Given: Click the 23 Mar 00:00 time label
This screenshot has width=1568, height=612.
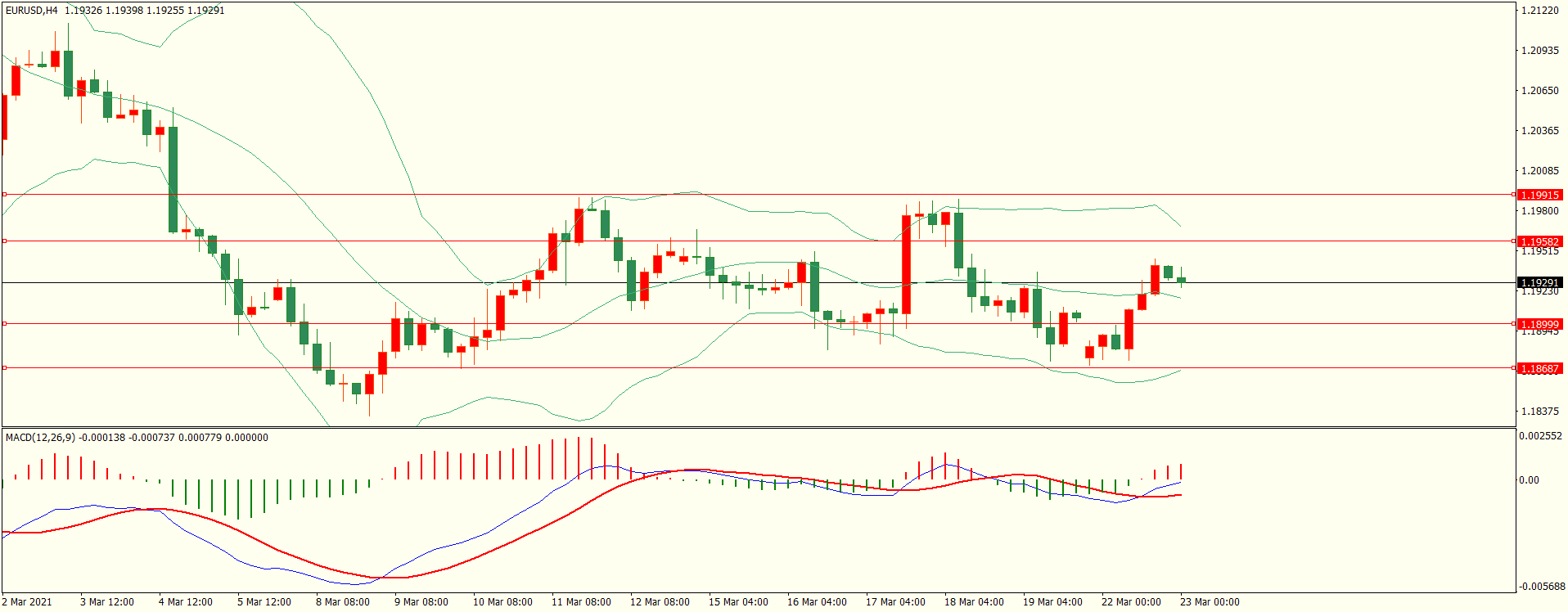Looking at the screenshot, I should 1210,602.
